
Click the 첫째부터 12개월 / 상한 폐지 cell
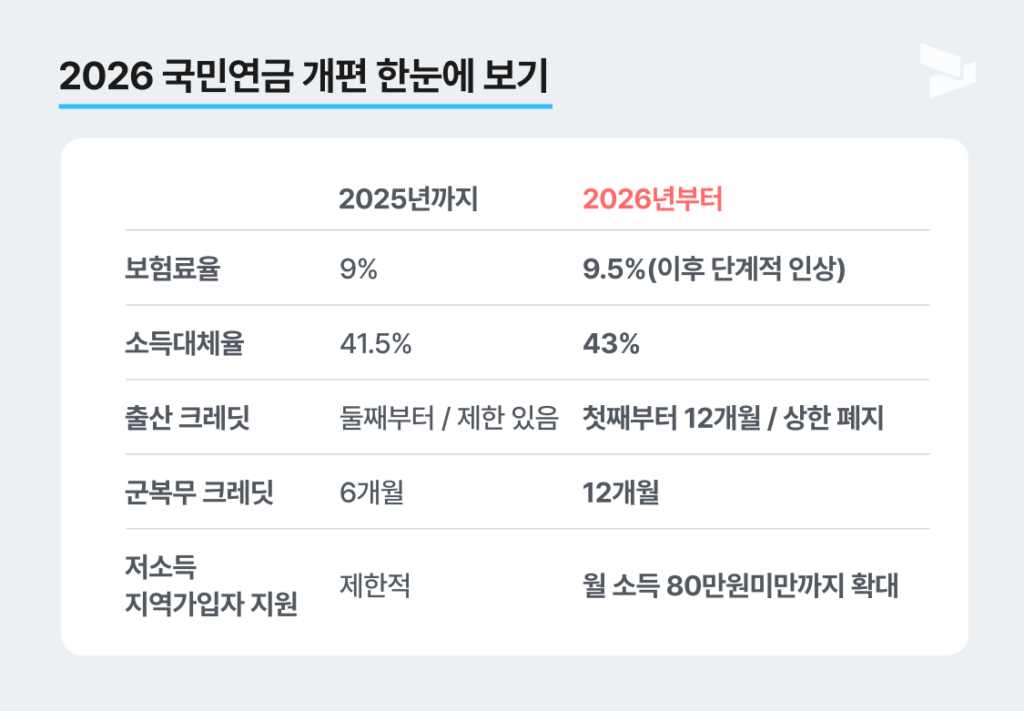(733, 419)
